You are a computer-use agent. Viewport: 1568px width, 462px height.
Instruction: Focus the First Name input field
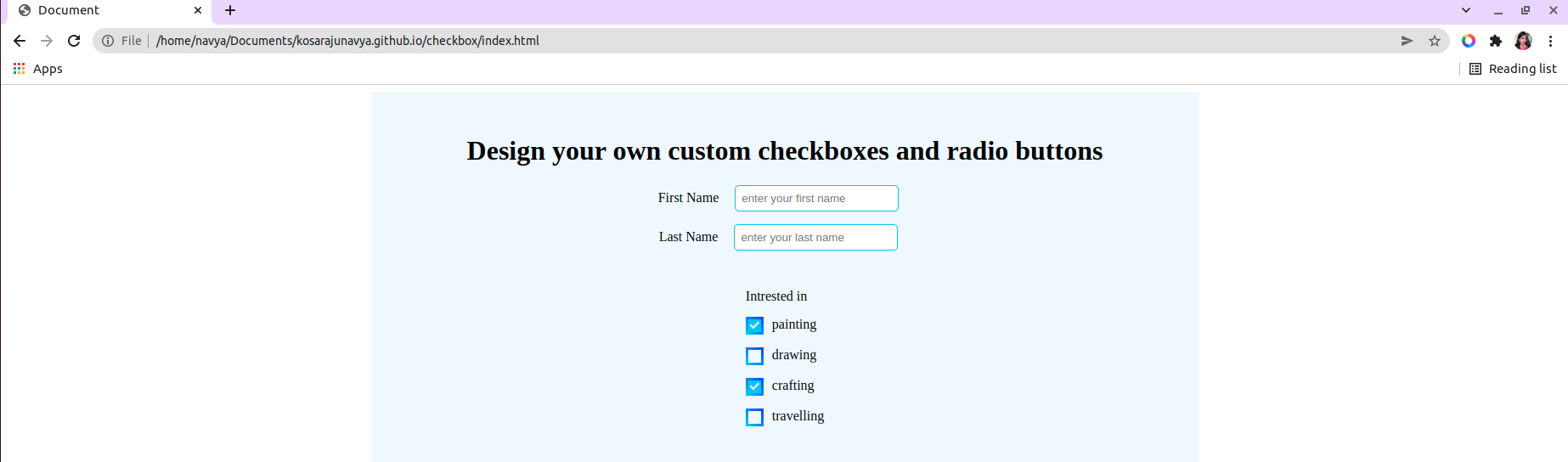pyautogui.click(x=816, y=198)
